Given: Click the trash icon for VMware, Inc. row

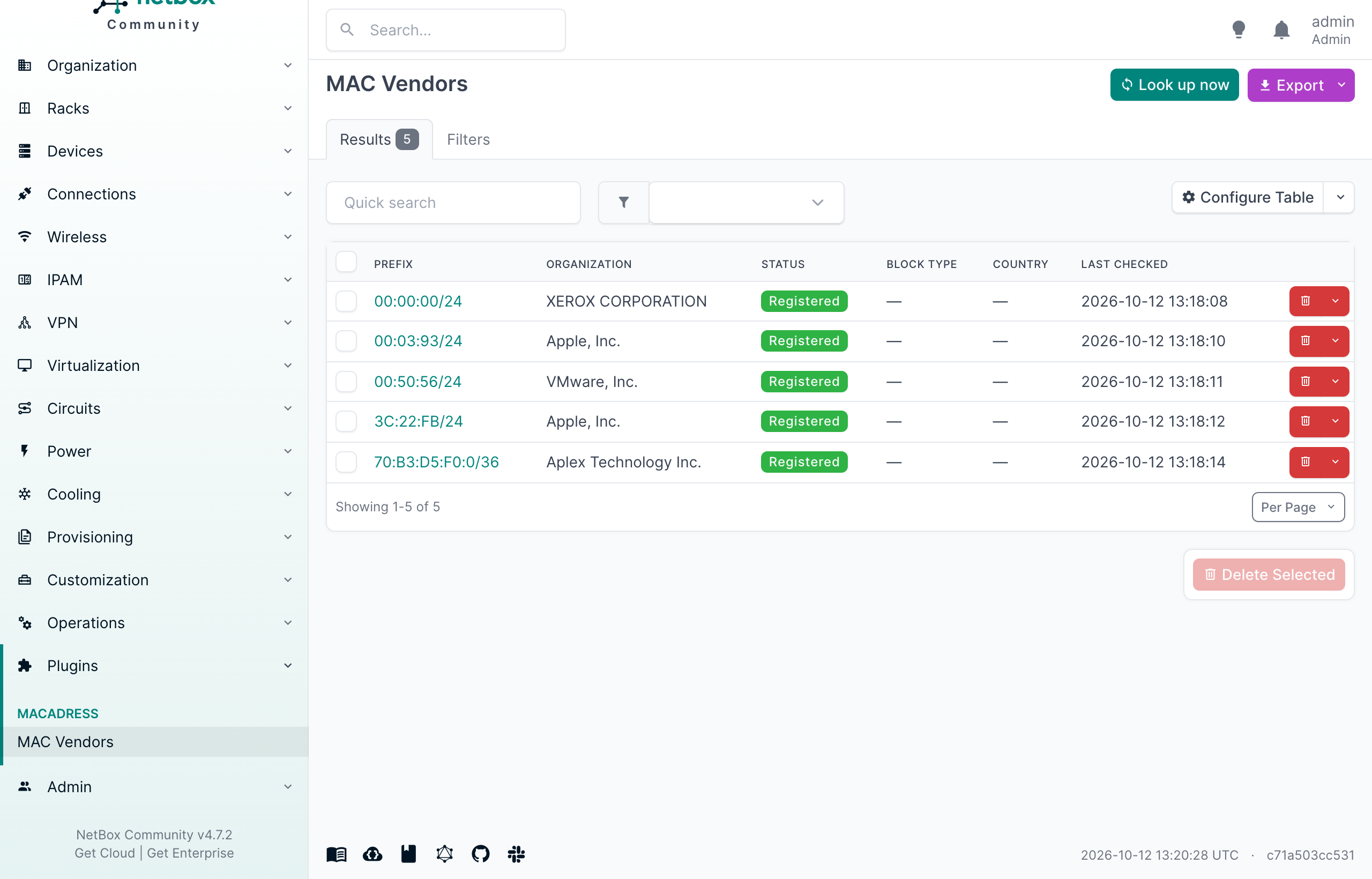Looking at the screenshot, I should (1305, 381).
